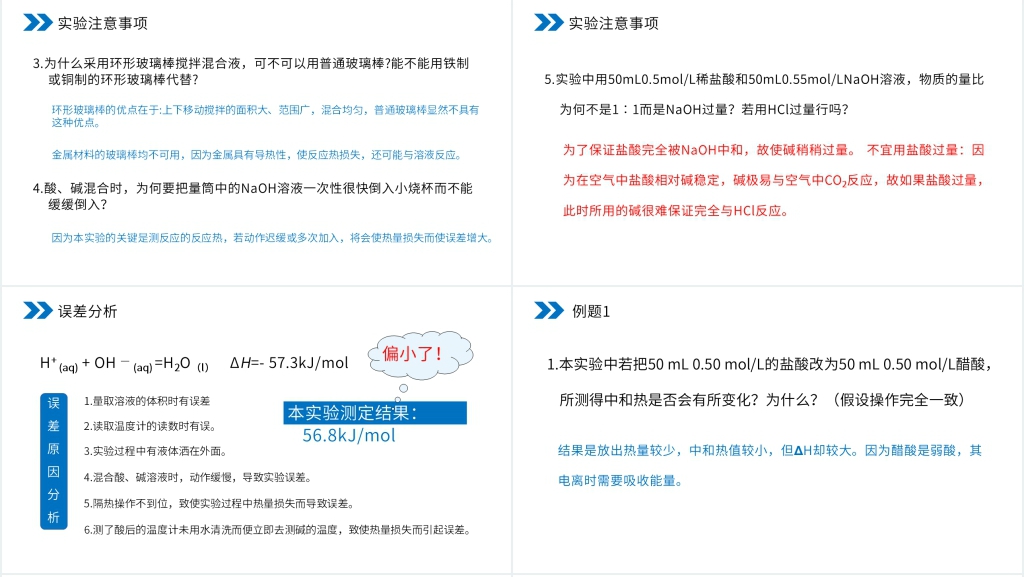Click the blue 本实验测定结果 box
Screen dimensions: 1024x577
click(375, 413)
